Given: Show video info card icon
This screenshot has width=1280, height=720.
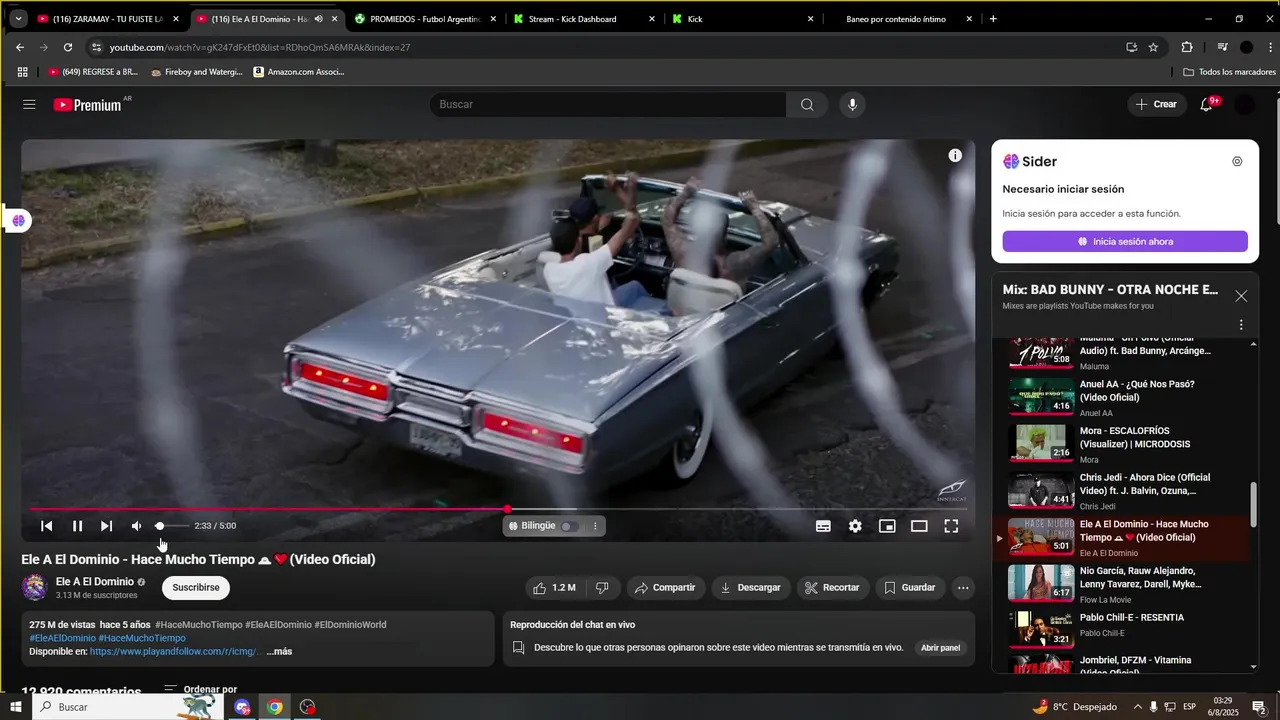Looking at the screenshot, I should coord(955,155).
